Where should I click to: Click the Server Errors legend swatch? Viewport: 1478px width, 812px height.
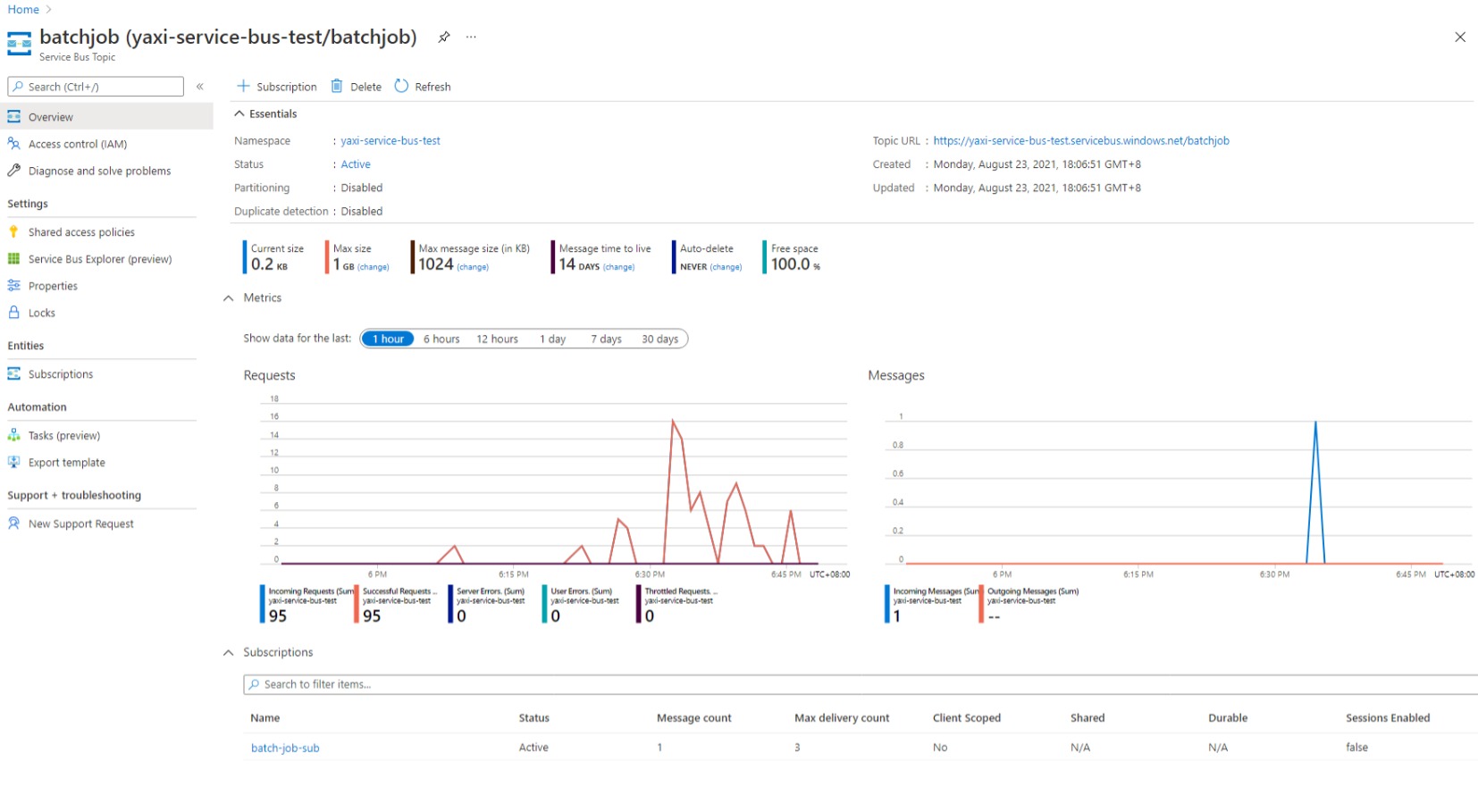tap(450, 604)
